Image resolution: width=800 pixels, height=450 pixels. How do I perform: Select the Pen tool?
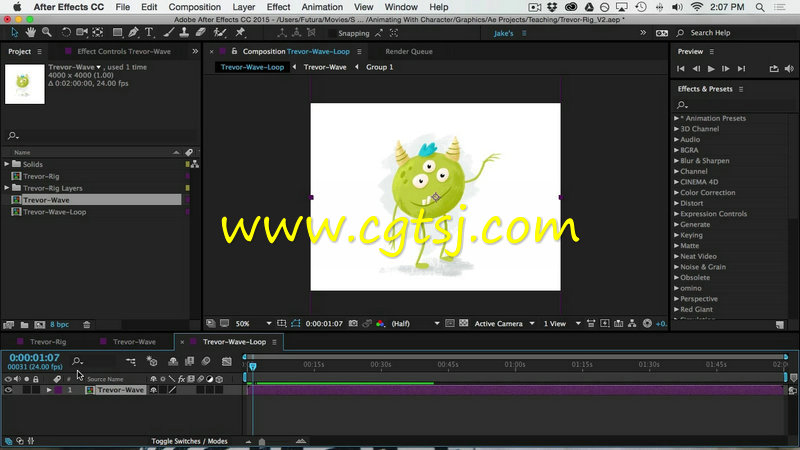134,33
